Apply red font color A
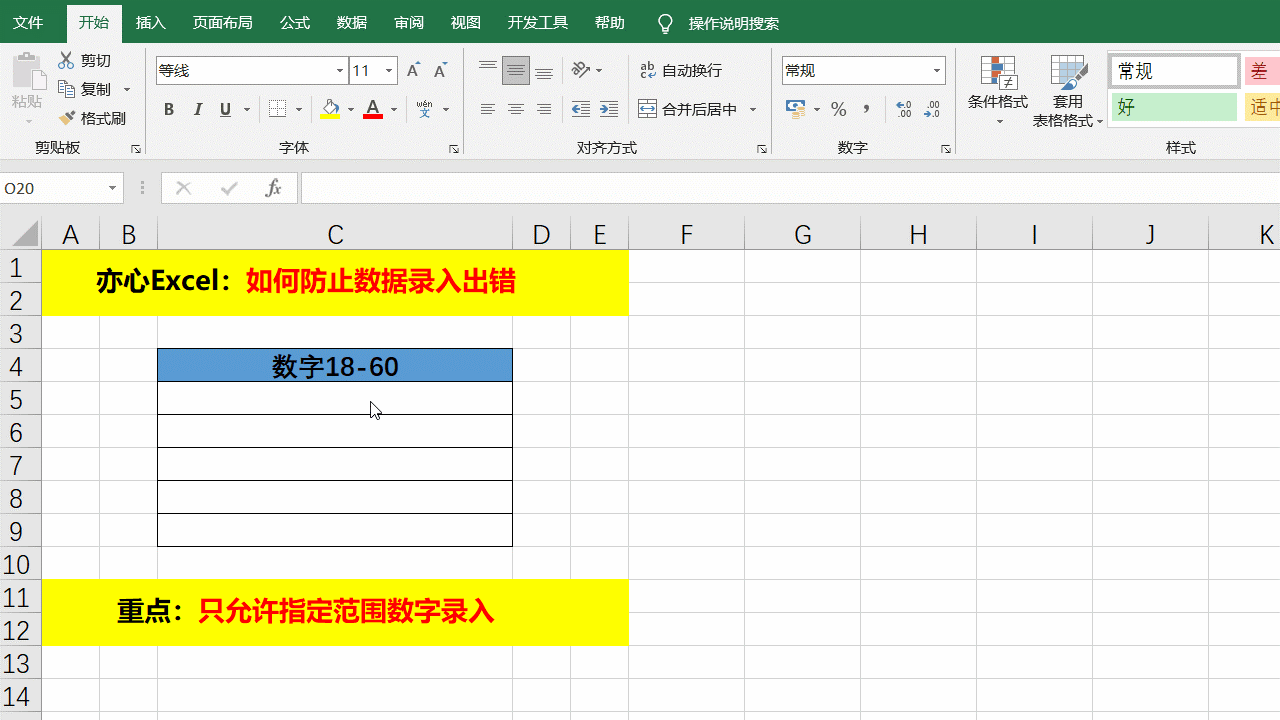 tap(373, 109)
